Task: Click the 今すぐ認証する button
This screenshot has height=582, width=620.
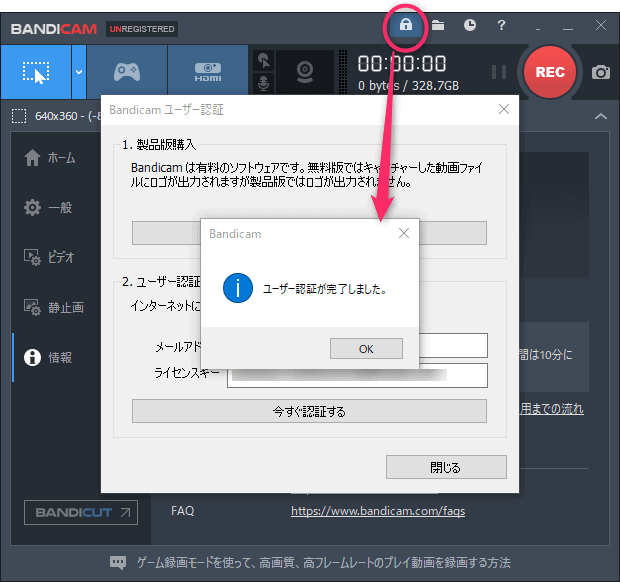Action: [309, 411]
